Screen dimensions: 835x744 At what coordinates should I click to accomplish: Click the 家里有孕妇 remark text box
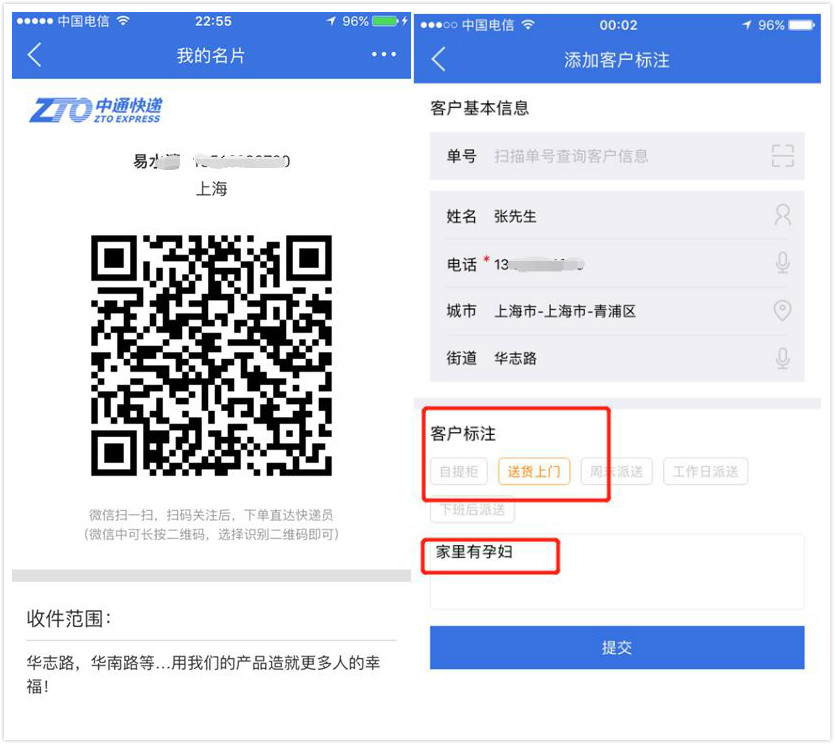(x=617, y=571)
